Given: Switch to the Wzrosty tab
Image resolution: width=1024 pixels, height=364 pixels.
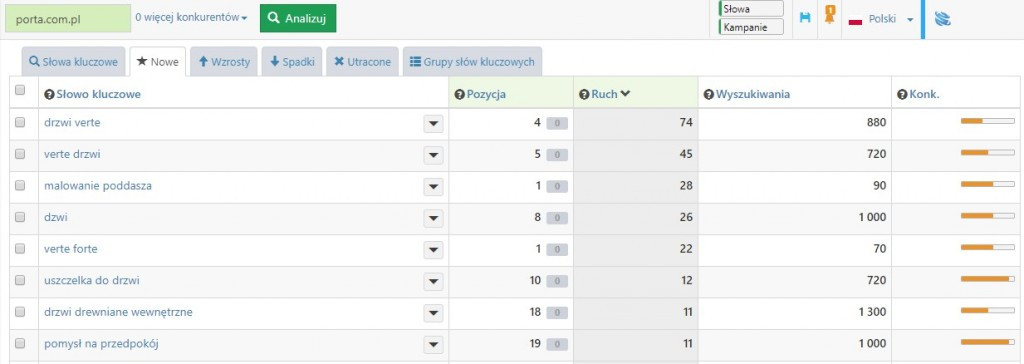Looking at the screenshot, I should click(x=224, y=62).
